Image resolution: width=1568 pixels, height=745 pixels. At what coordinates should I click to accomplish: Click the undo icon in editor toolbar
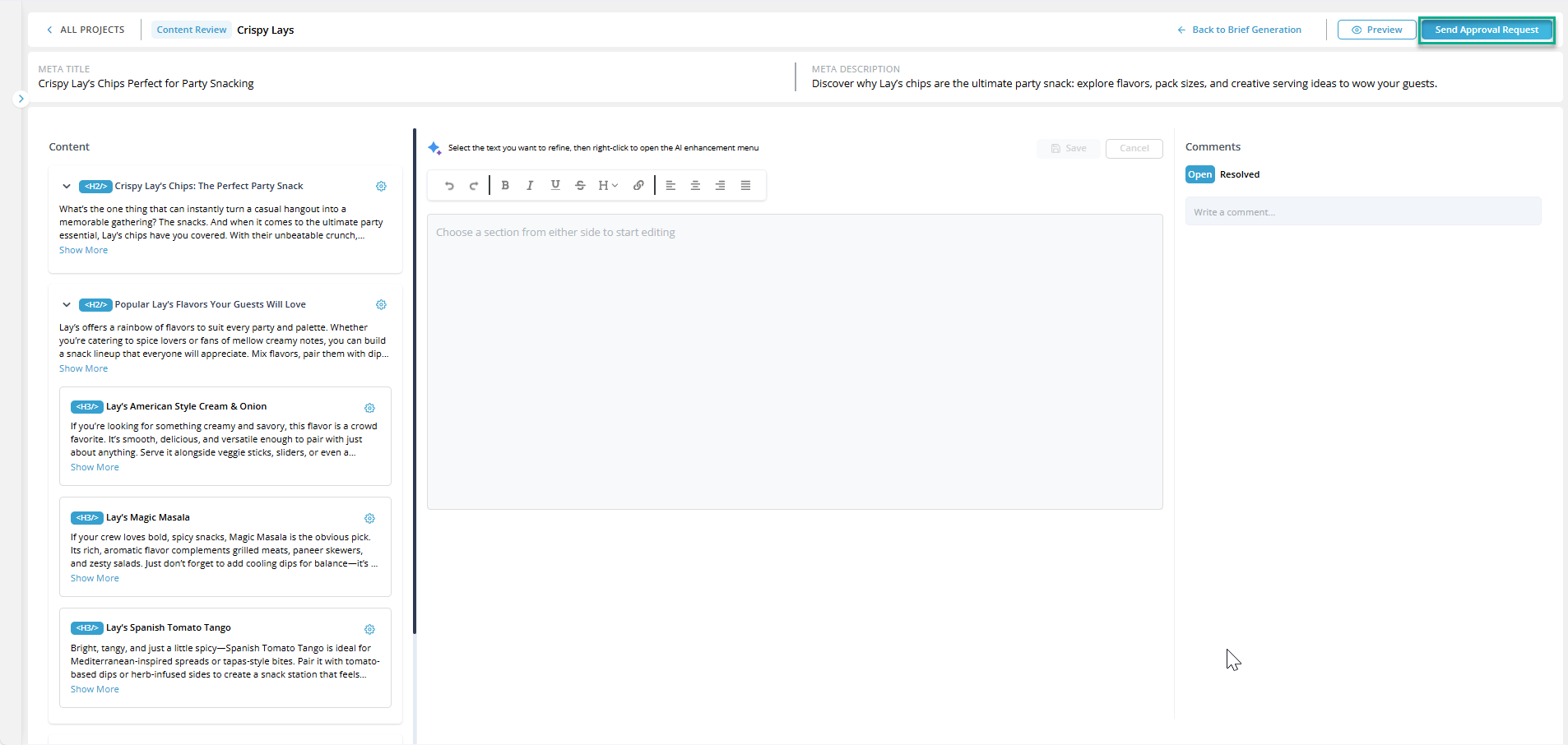(x=449, y=186)
